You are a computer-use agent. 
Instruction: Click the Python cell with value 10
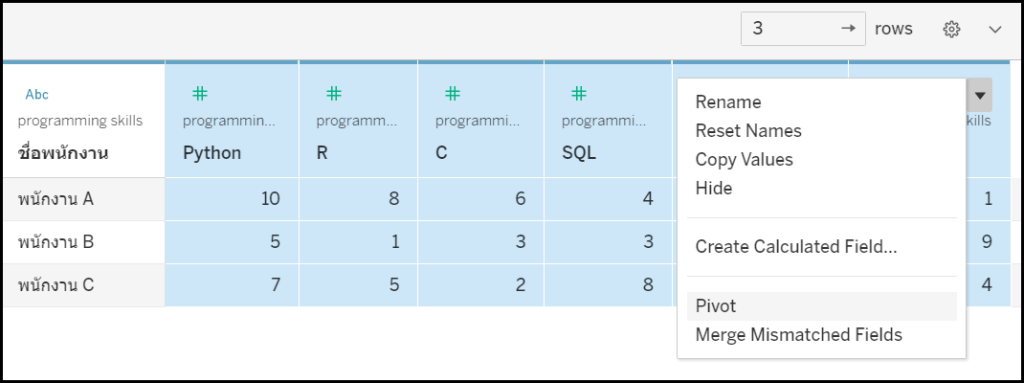(x=232, y=199)
